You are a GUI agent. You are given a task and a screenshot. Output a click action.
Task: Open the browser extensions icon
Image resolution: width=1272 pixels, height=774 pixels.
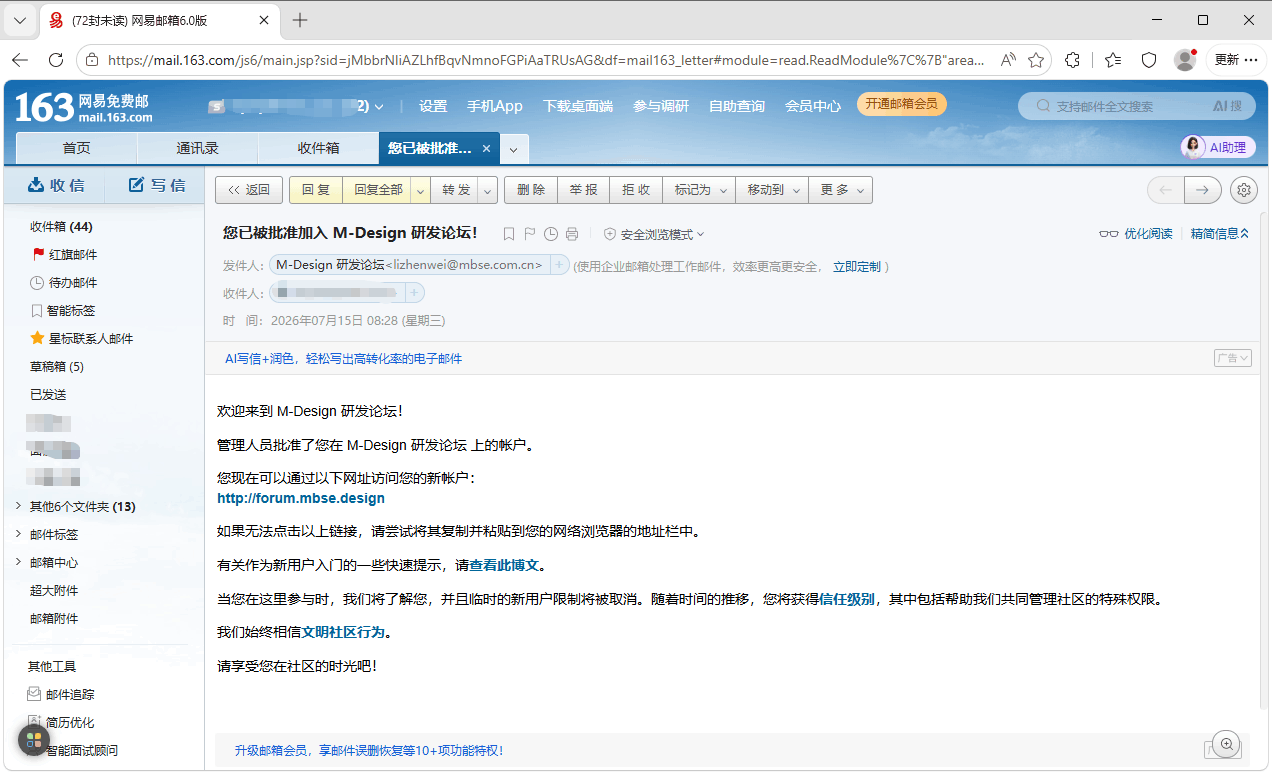(x=1073, y=60)
